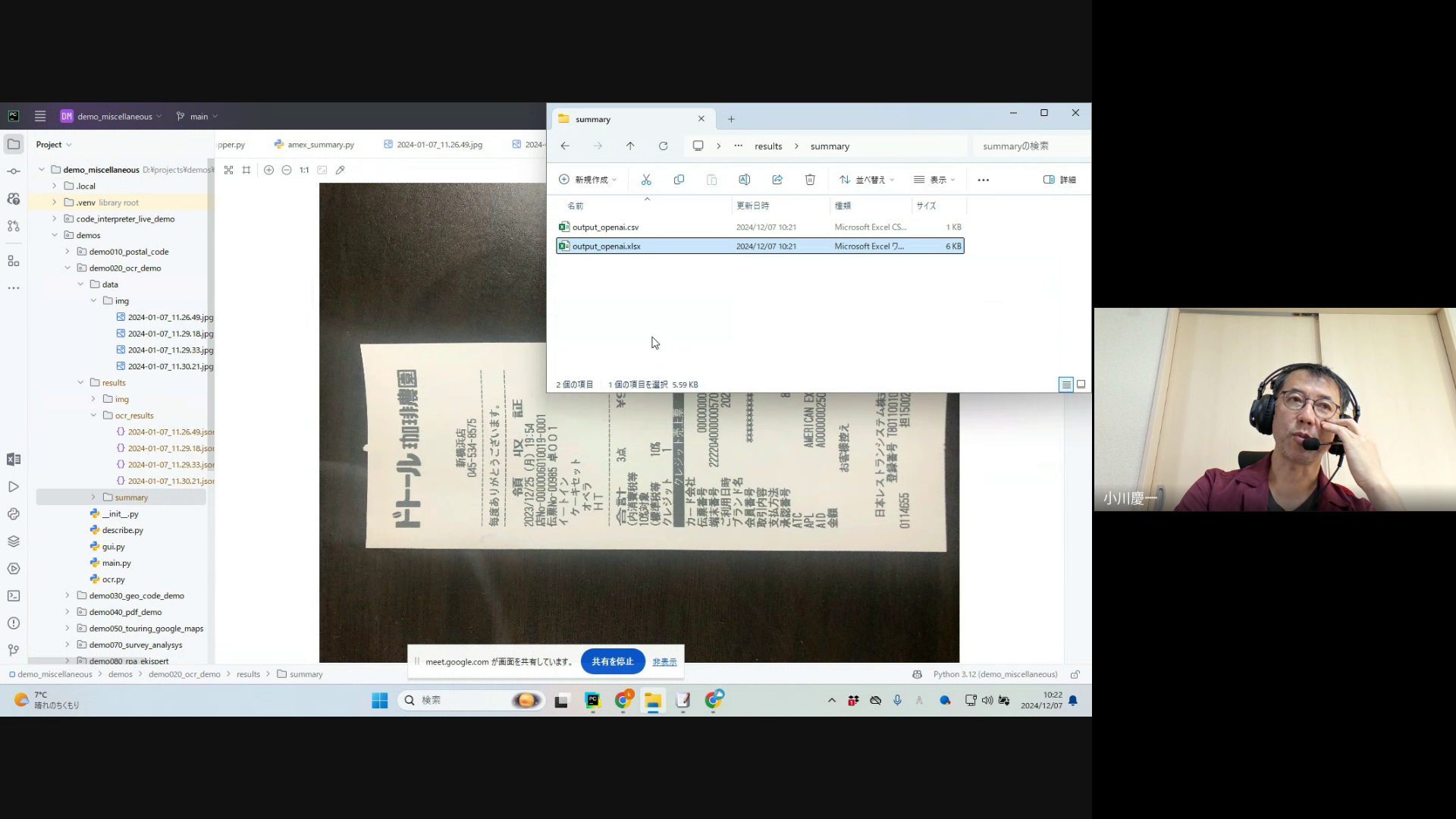
Task: Toggle the image viewer grid display
Action: [x=246, y=170]
